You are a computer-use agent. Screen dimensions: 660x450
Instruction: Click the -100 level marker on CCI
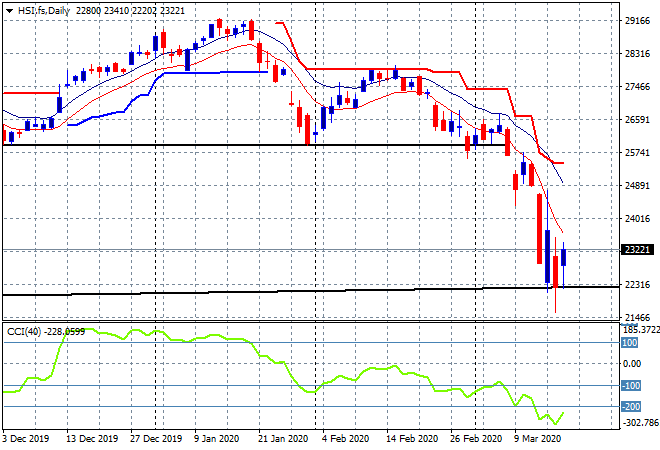click(x=631, y=386)
